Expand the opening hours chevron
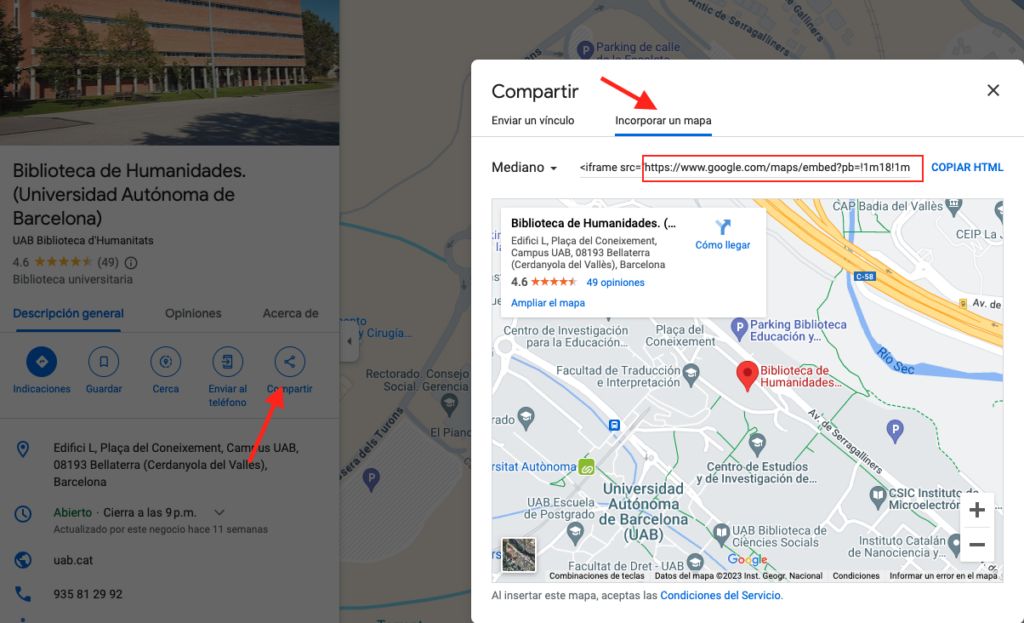The width and height of the screenshot is (1024, 623). [x=220, y=513]
